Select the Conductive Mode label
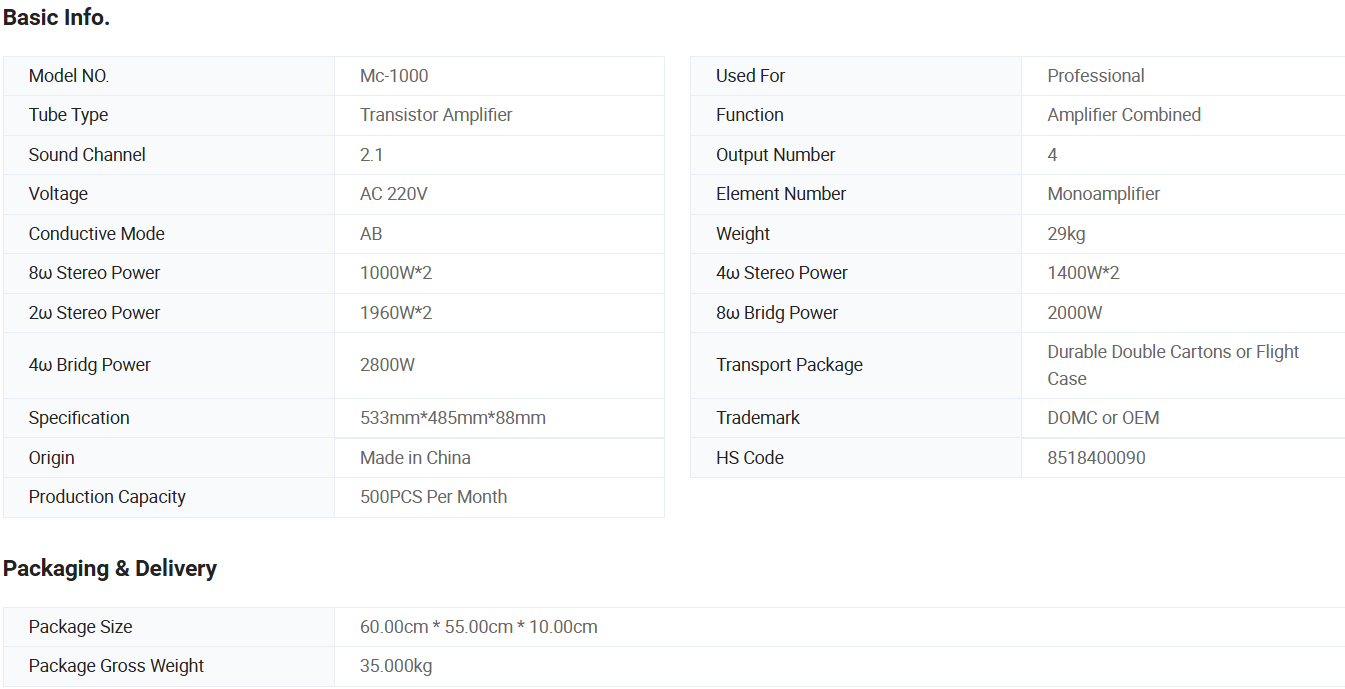 pyautogui.click(x=96, y=234)
